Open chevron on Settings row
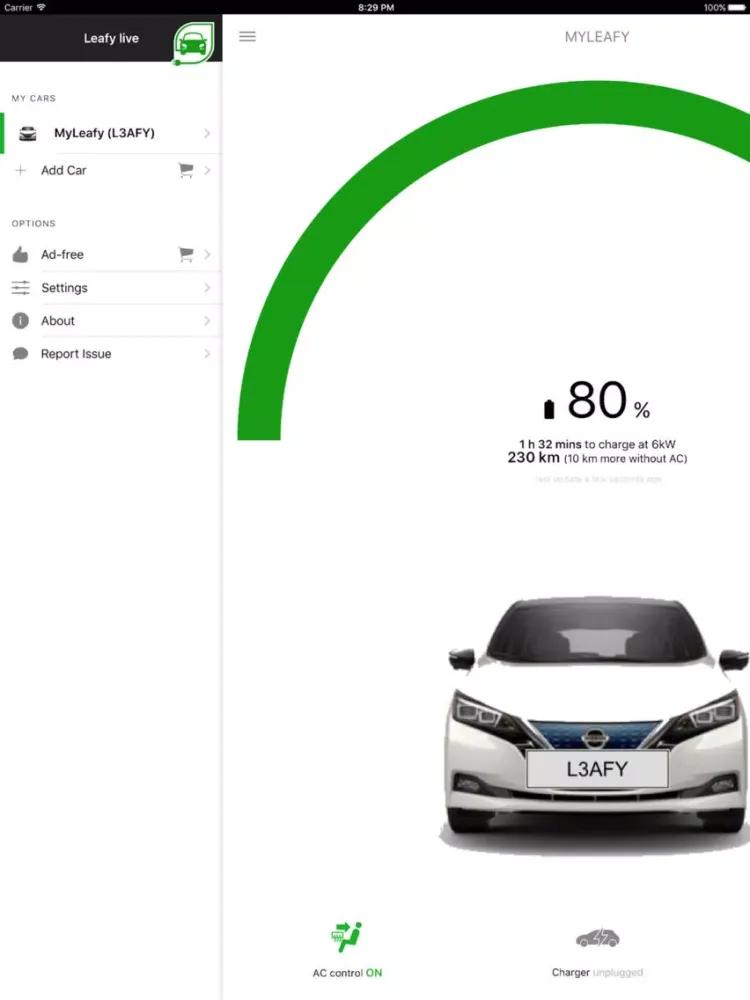This screenshot has width=750, height=1000. pyautogui.click(x=207, y=288)
